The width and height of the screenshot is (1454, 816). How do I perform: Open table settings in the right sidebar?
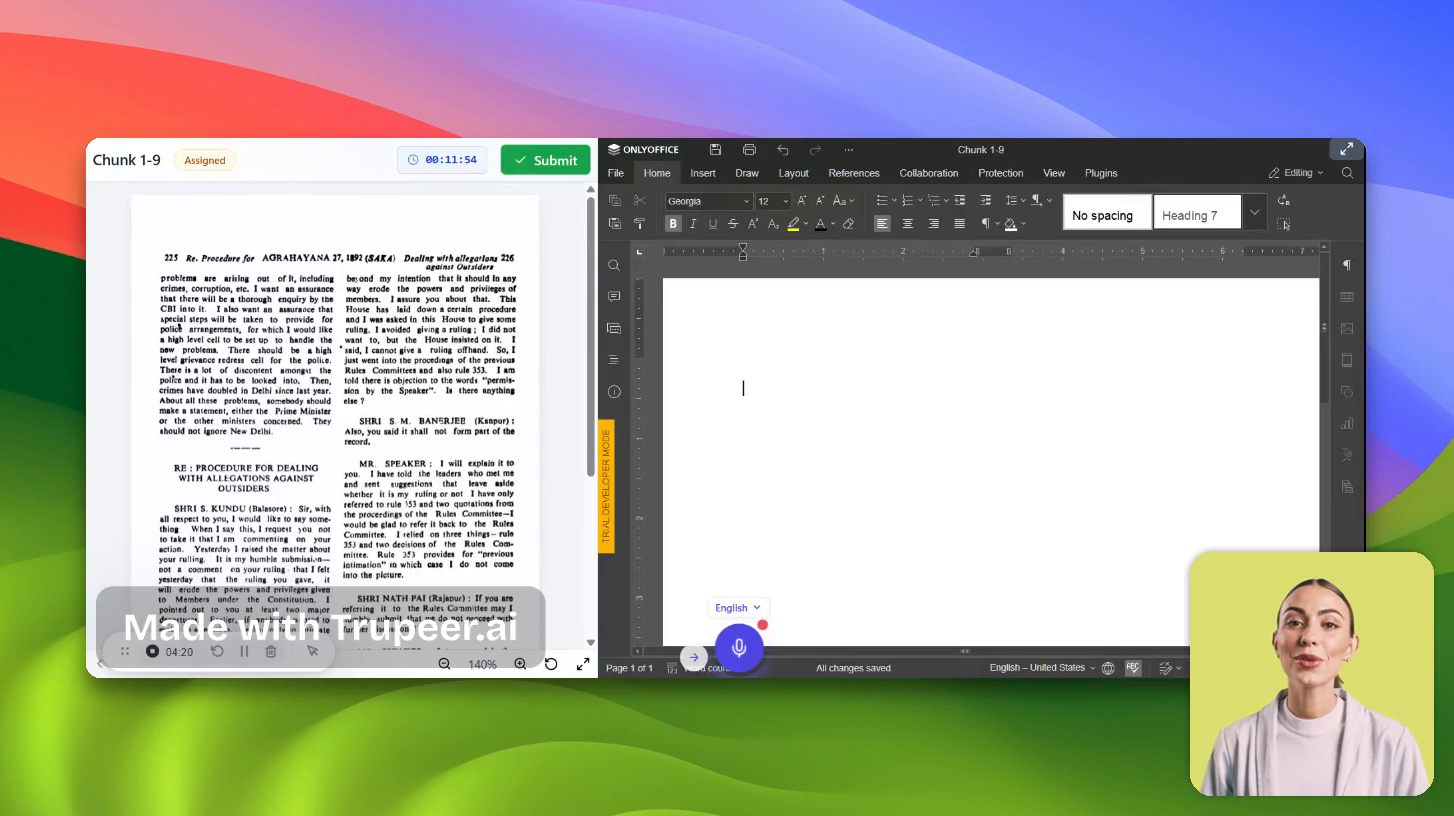[1347, 297]
